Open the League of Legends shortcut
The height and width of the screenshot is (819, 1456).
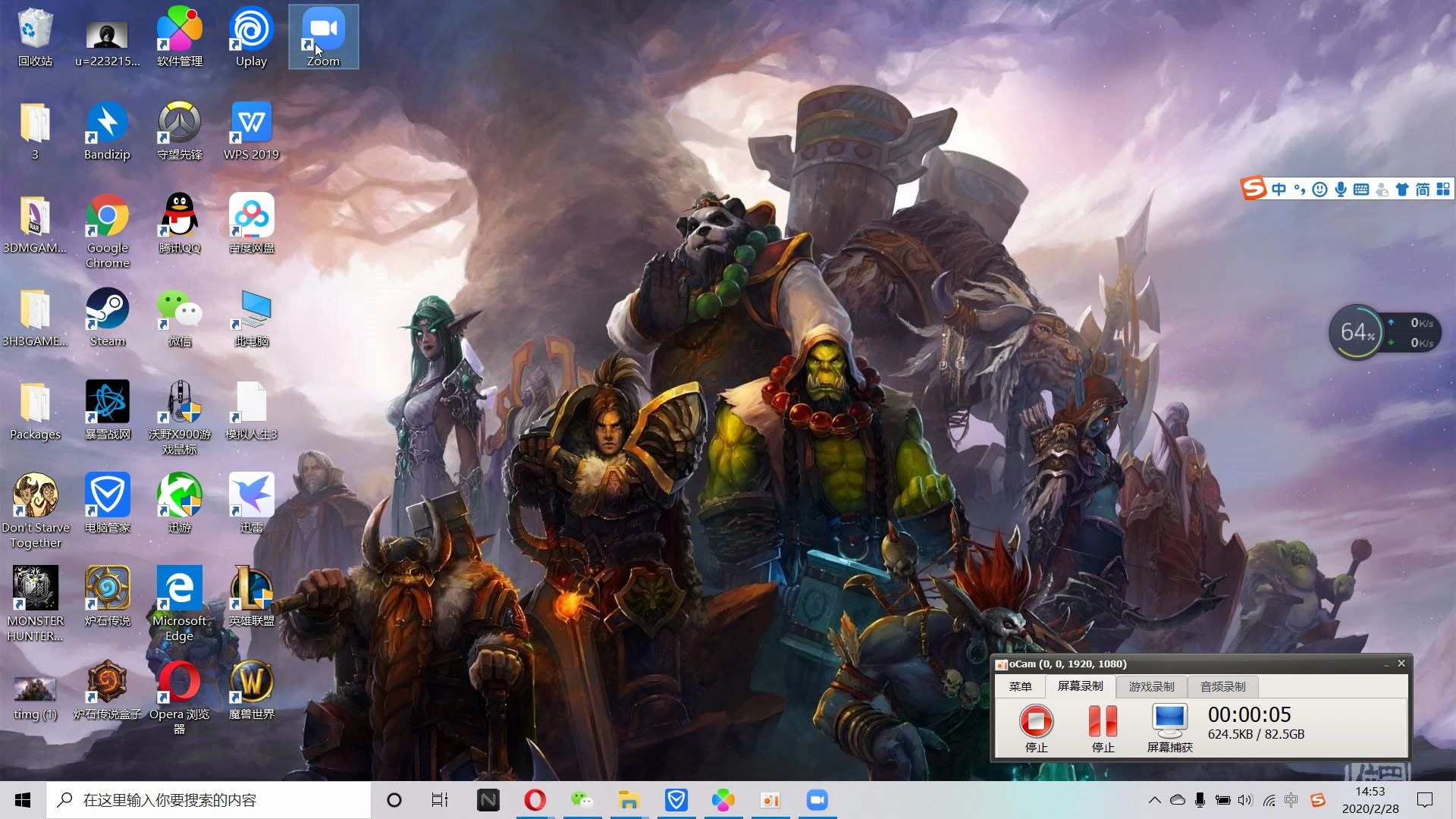point(251,597)
